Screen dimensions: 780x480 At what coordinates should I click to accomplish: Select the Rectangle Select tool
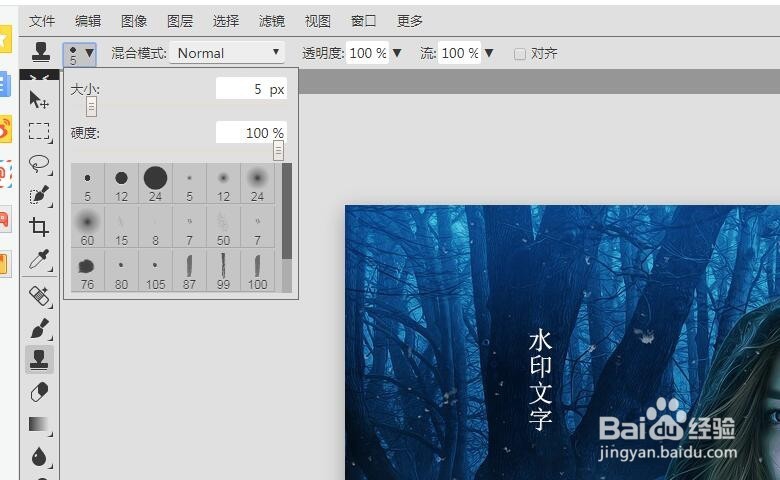pyautogui.click(x=39, y=132)
